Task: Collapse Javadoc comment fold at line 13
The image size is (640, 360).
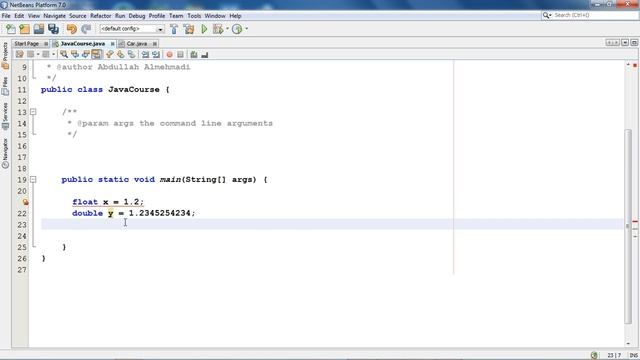Action: 33,112
